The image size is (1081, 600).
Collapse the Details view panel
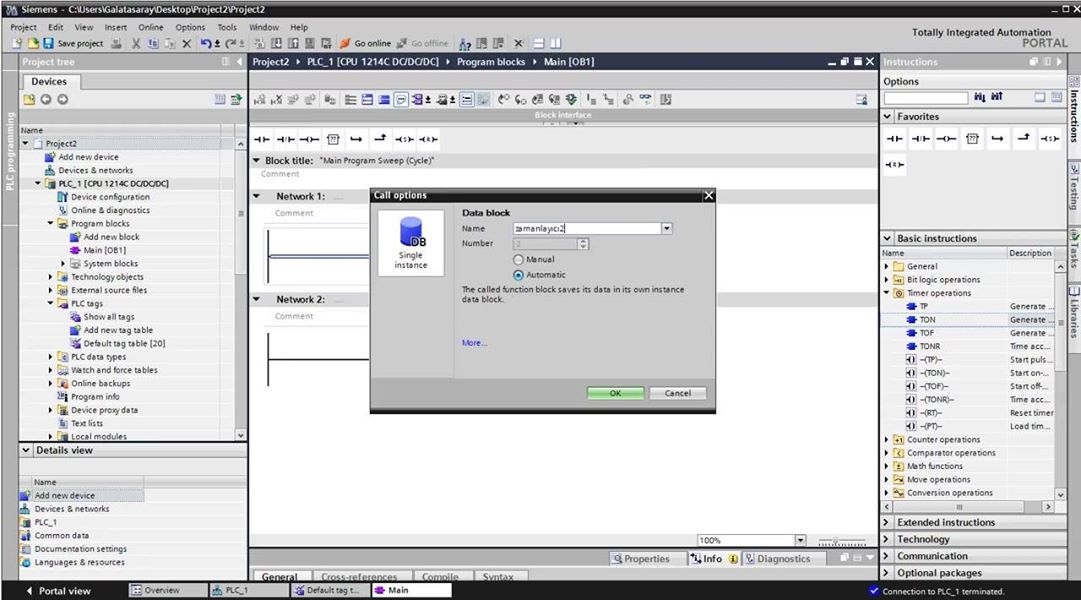coord(26,450)
